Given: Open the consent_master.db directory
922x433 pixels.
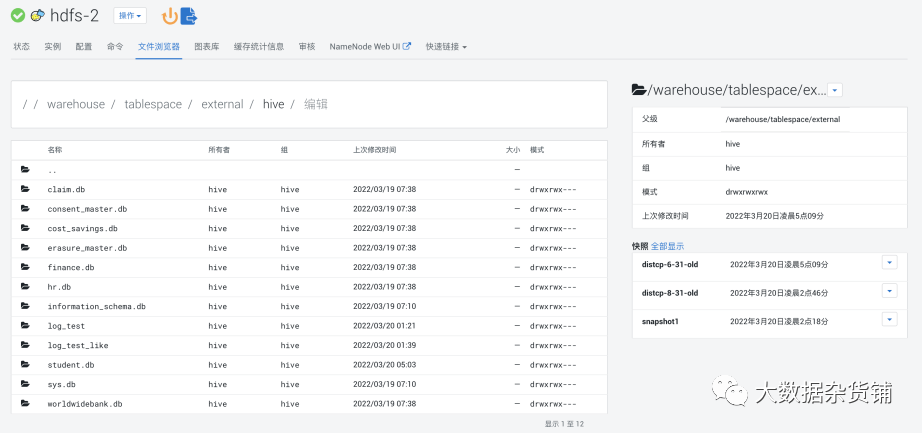Looking at the screenshot, I should point(87,209).
